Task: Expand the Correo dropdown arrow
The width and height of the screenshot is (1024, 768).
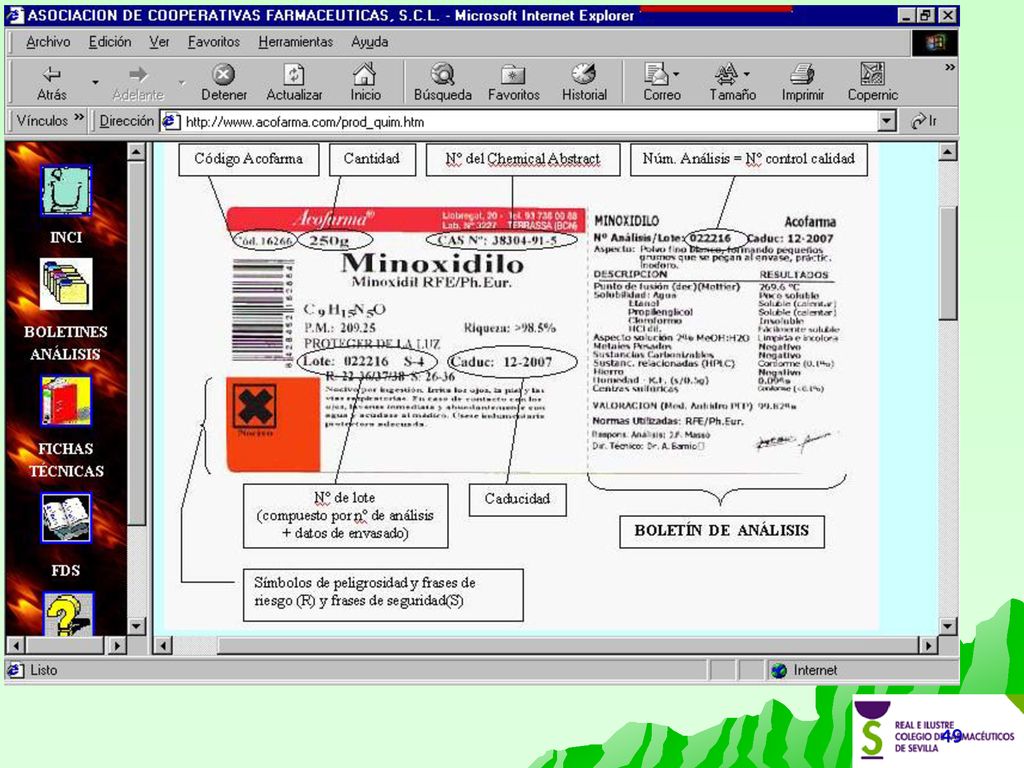Action: pyautogui.click(x=676, y=74)
